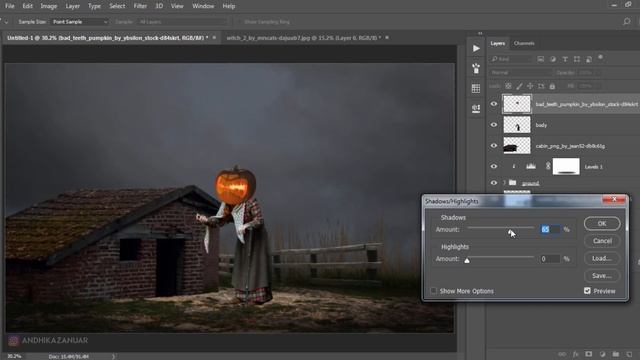Screen dimensions: 640x360
Task: Click the Instagram icon beside ANDHIKAZANUAR
Action: click(13, 340)
